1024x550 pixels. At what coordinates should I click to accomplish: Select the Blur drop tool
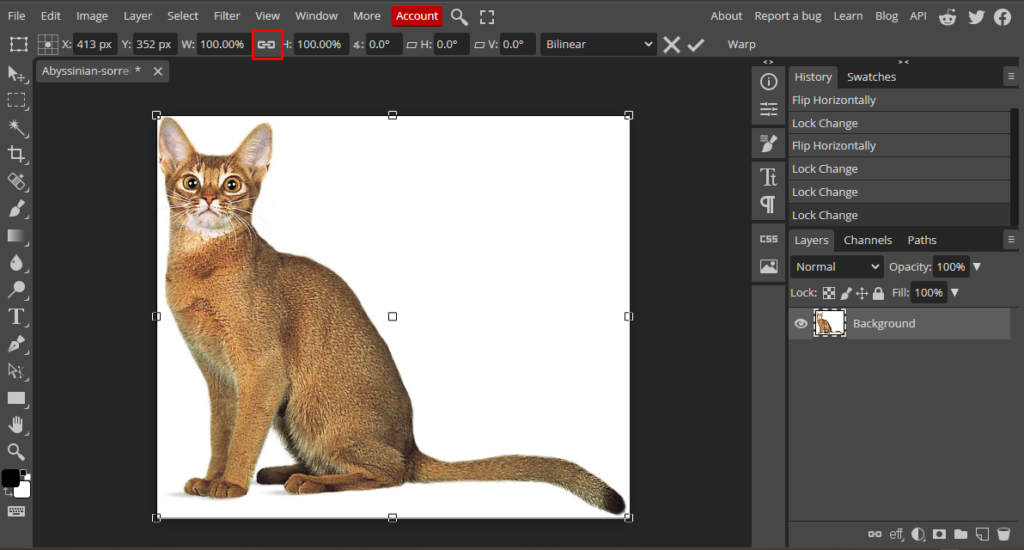coord(16,263)
